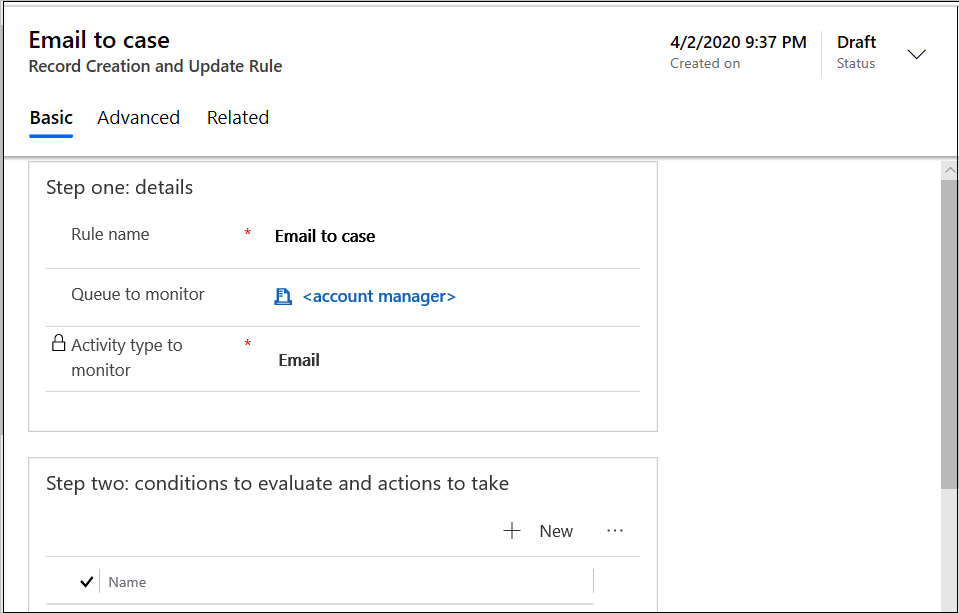
Task: Click the lock icon beside Activity type
Action: click(x=58, y=343)
